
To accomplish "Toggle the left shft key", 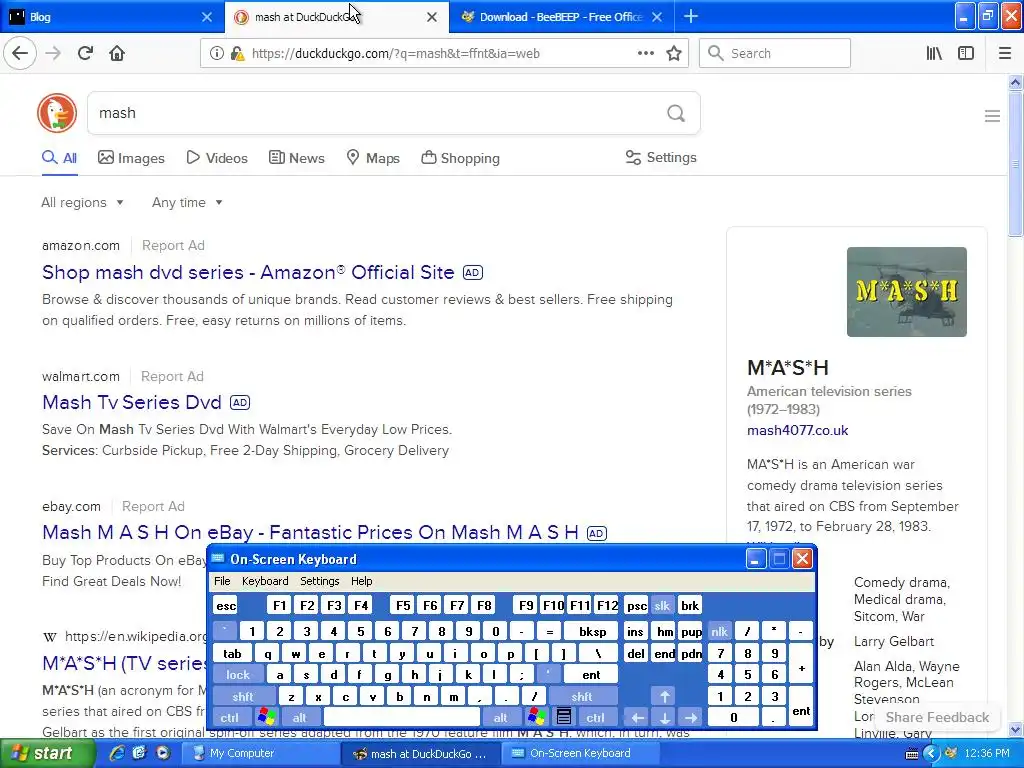I will pyautogui.click(x=242, y=696).
